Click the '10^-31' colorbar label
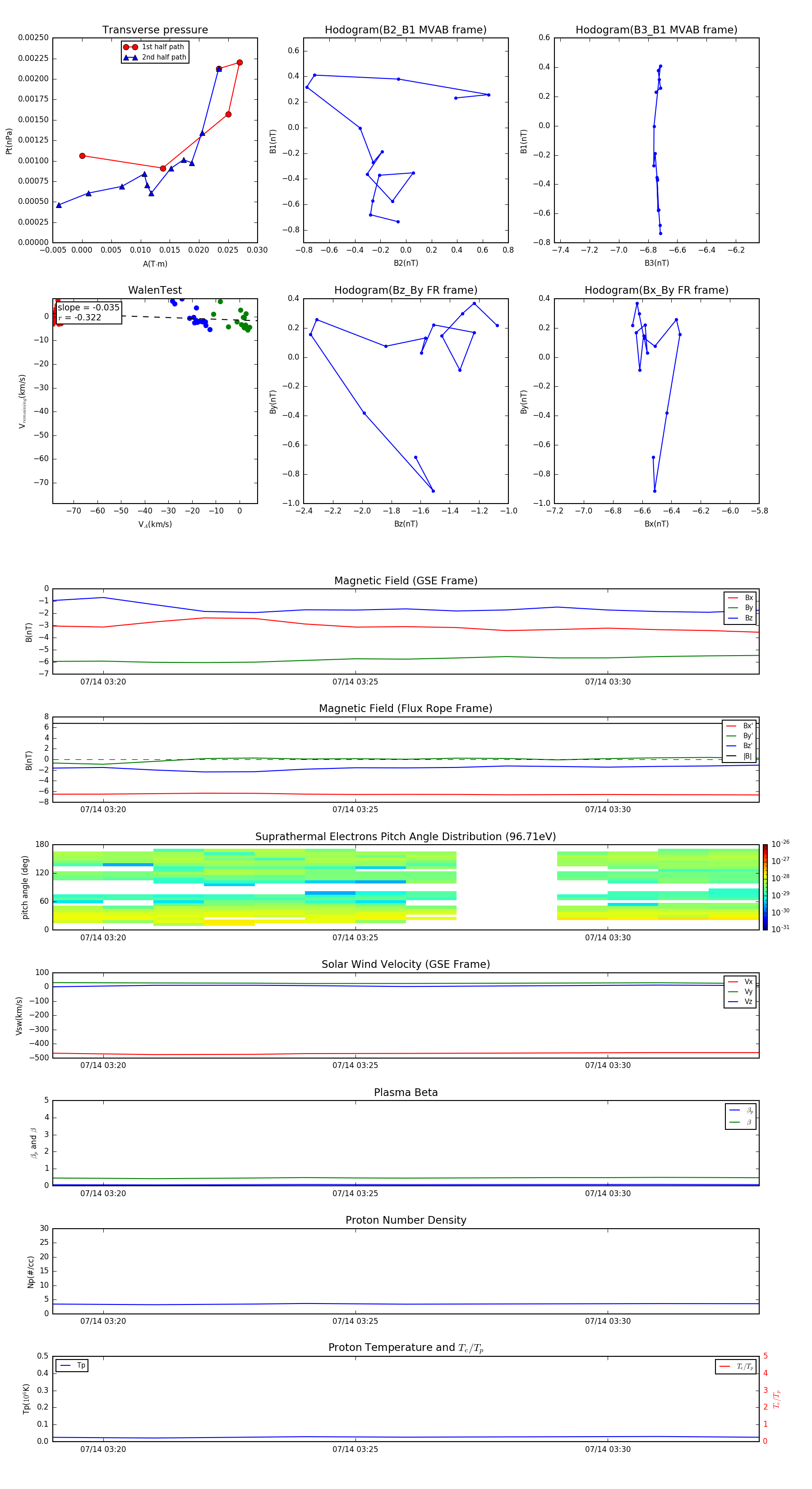The height and width of the screenshot is (1489, 812). 780,929
